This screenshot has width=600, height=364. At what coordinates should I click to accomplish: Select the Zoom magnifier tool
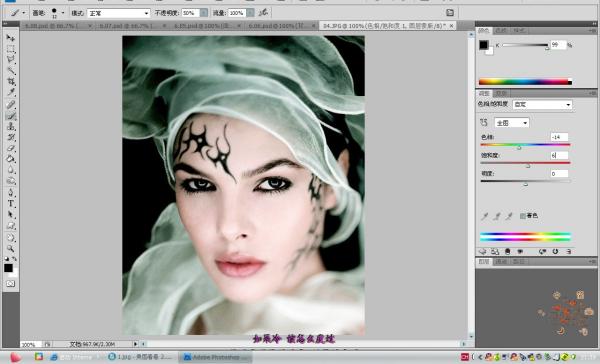point(10,248)
